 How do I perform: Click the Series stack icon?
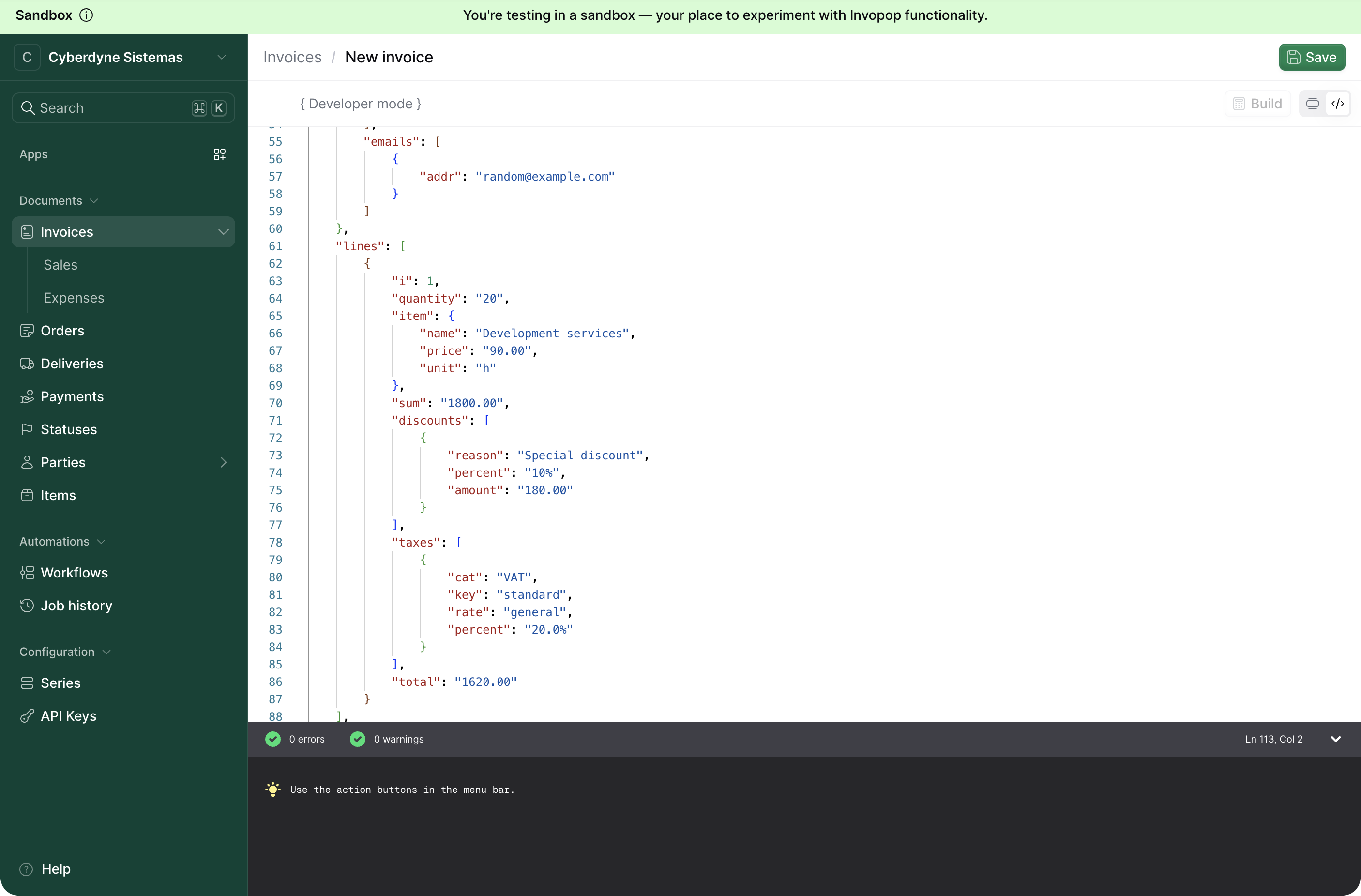[27, 683]
